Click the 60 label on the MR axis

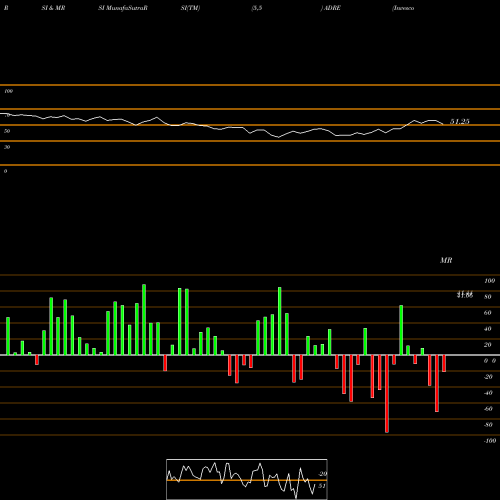tap(488, 313)
